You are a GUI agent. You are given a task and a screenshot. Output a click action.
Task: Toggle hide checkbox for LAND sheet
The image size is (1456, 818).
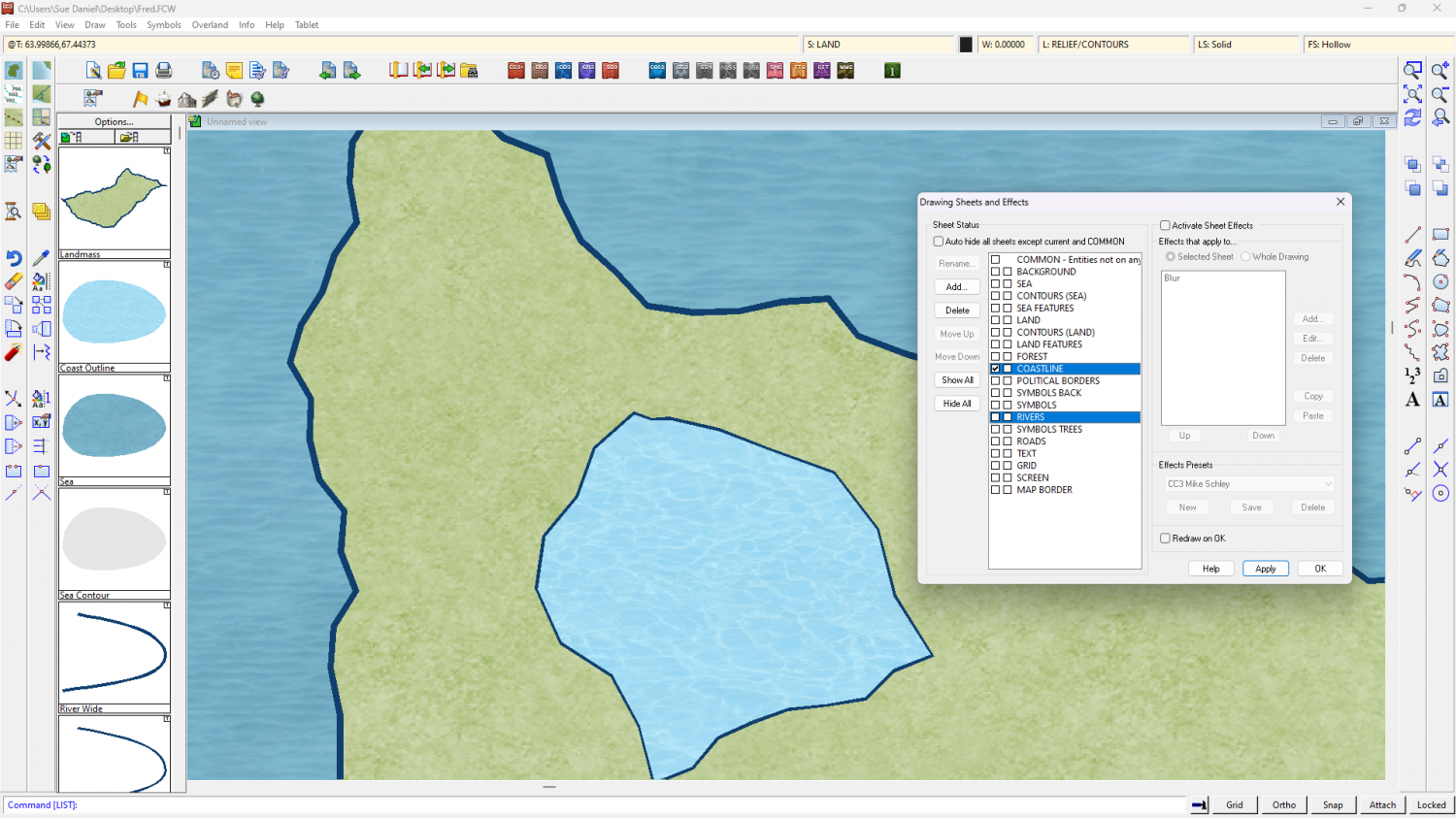tap(1008, 320)
